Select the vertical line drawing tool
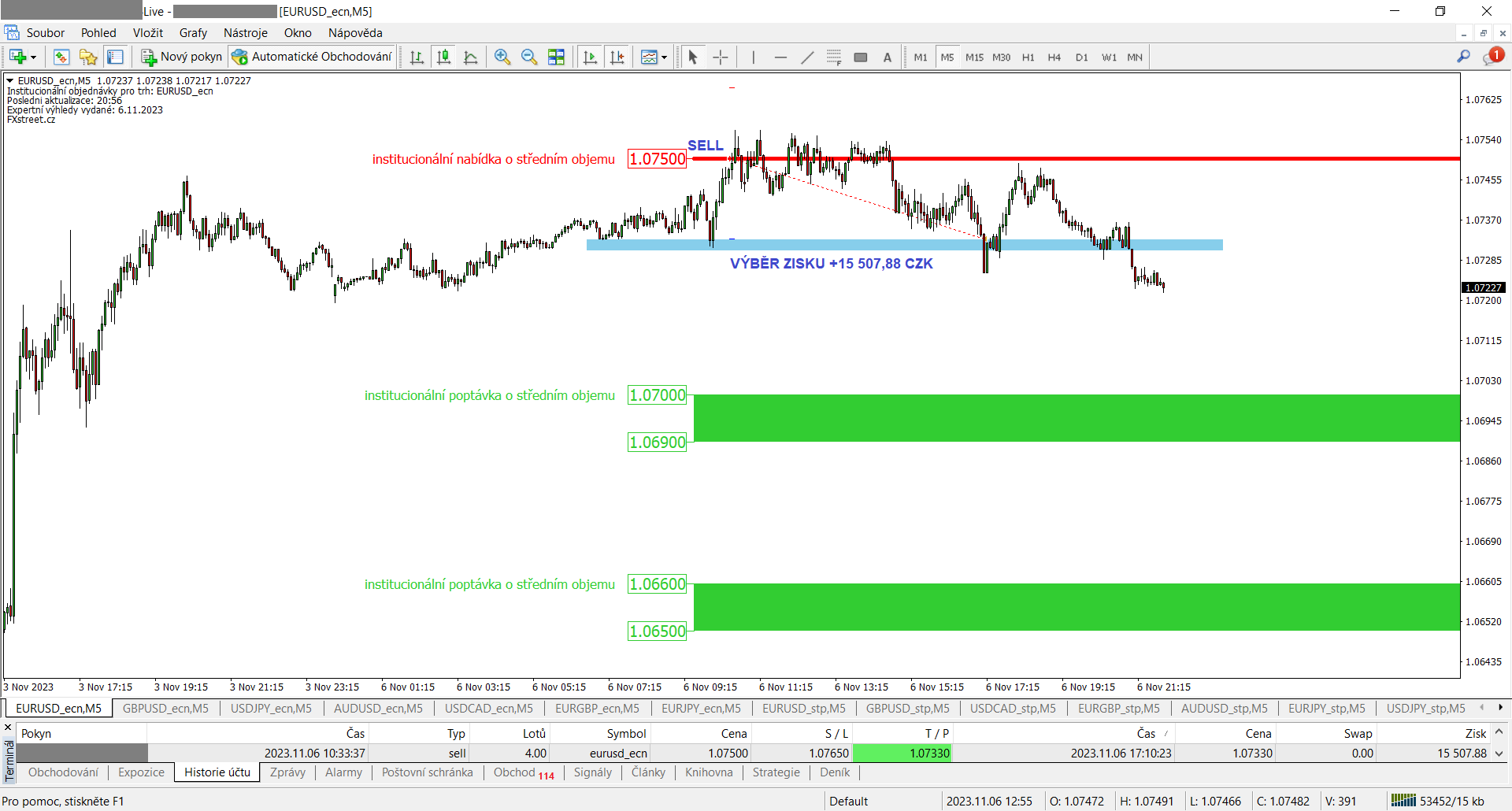Screen dimensions: 1512x811 754,57
